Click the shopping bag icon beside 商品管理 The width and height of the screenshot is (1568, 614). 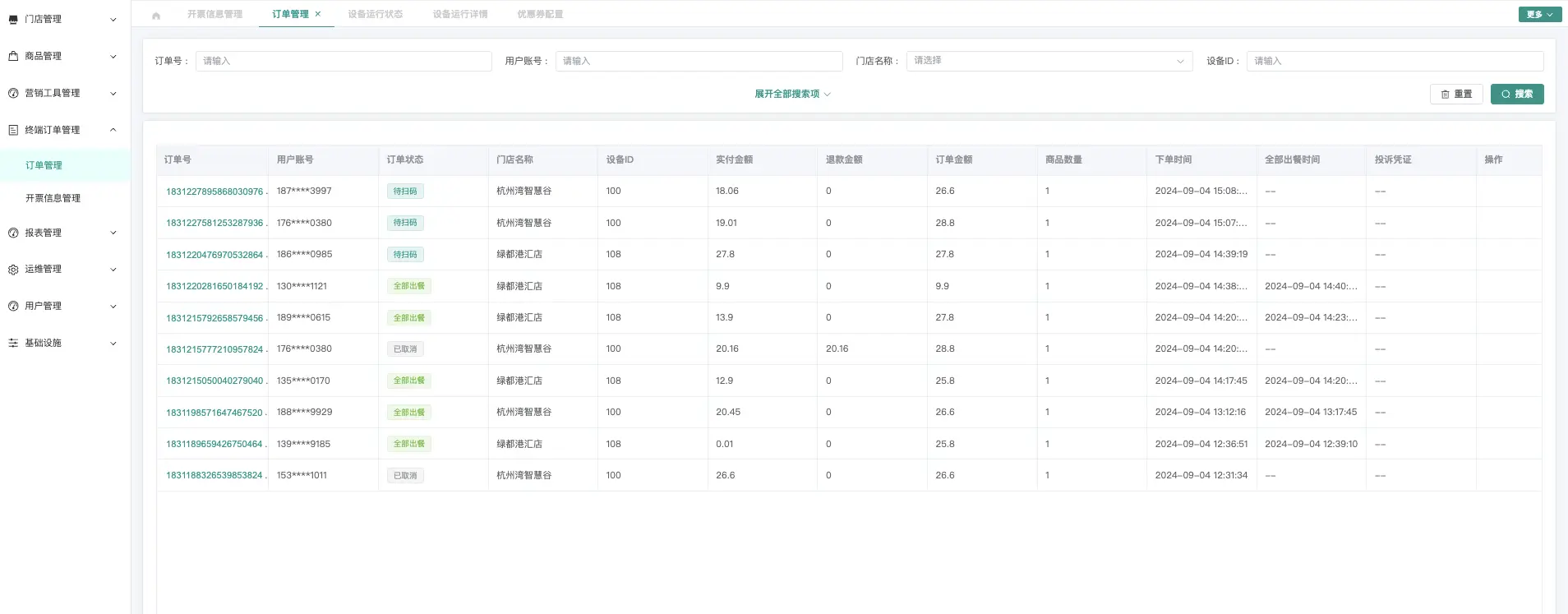coord(13,57)
